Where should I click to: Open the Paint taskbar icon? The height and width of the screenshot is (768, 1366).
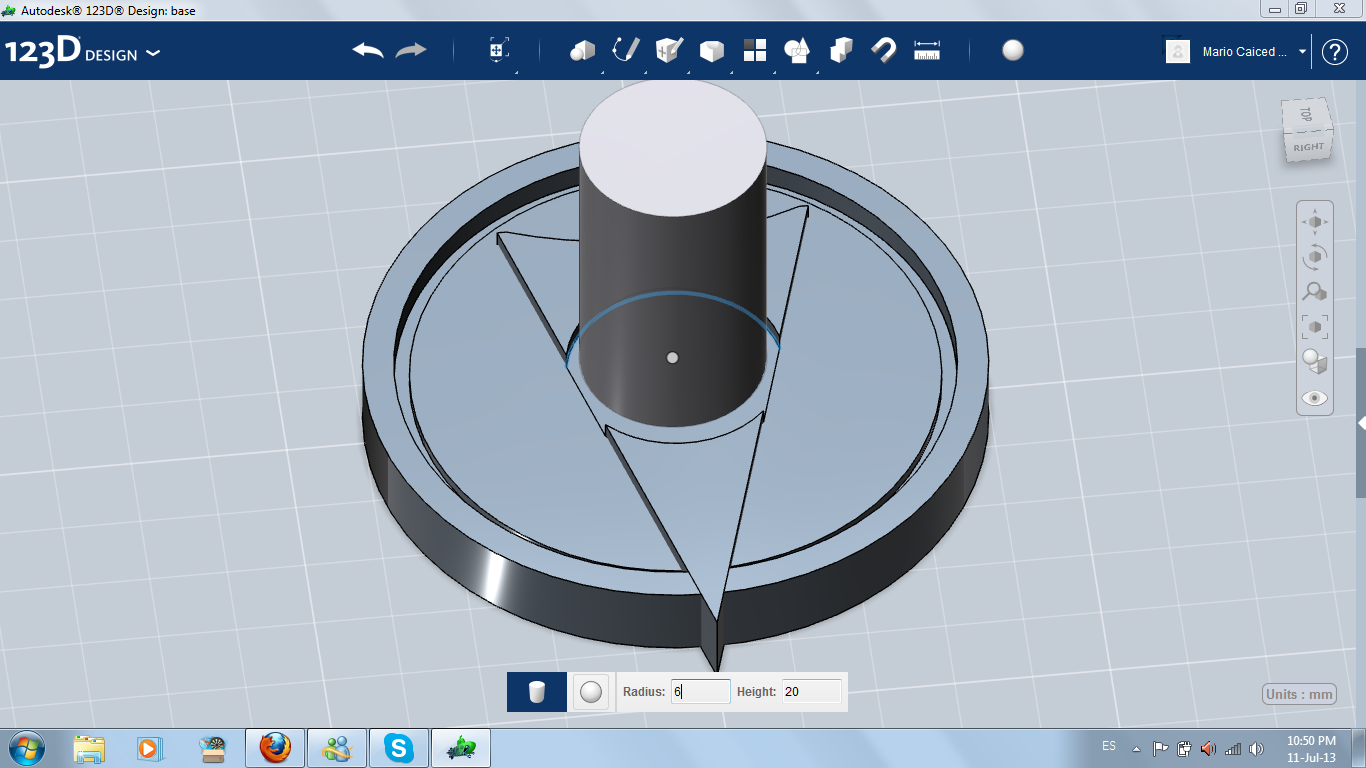click(x=212, y=747)
